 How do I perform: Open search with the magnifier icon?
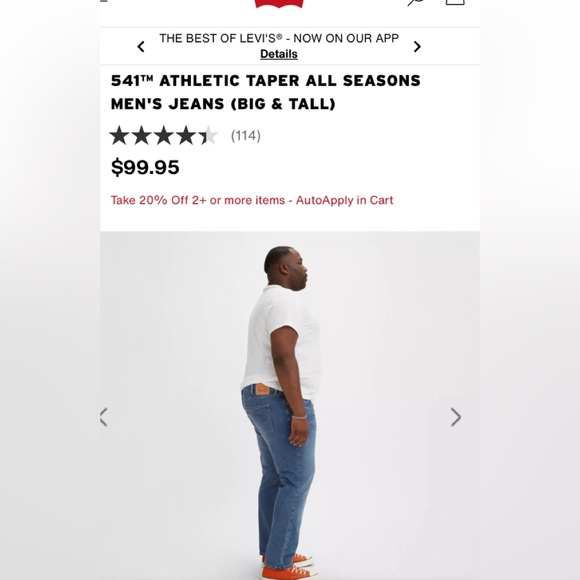point(415,3)
